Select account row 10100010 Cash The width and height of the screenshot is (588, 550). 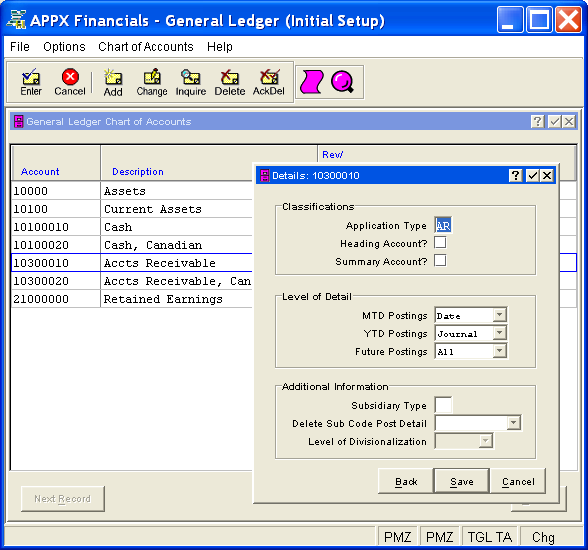(132, 227)
